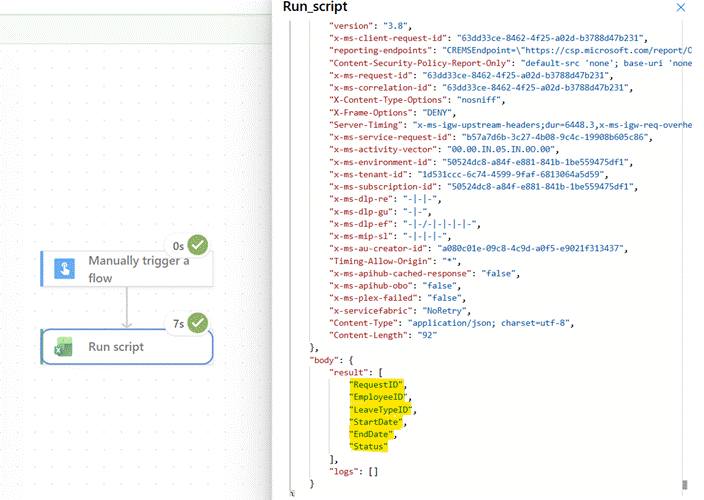
Task: Click the Run_script panel title
Action: pos(315,7)
